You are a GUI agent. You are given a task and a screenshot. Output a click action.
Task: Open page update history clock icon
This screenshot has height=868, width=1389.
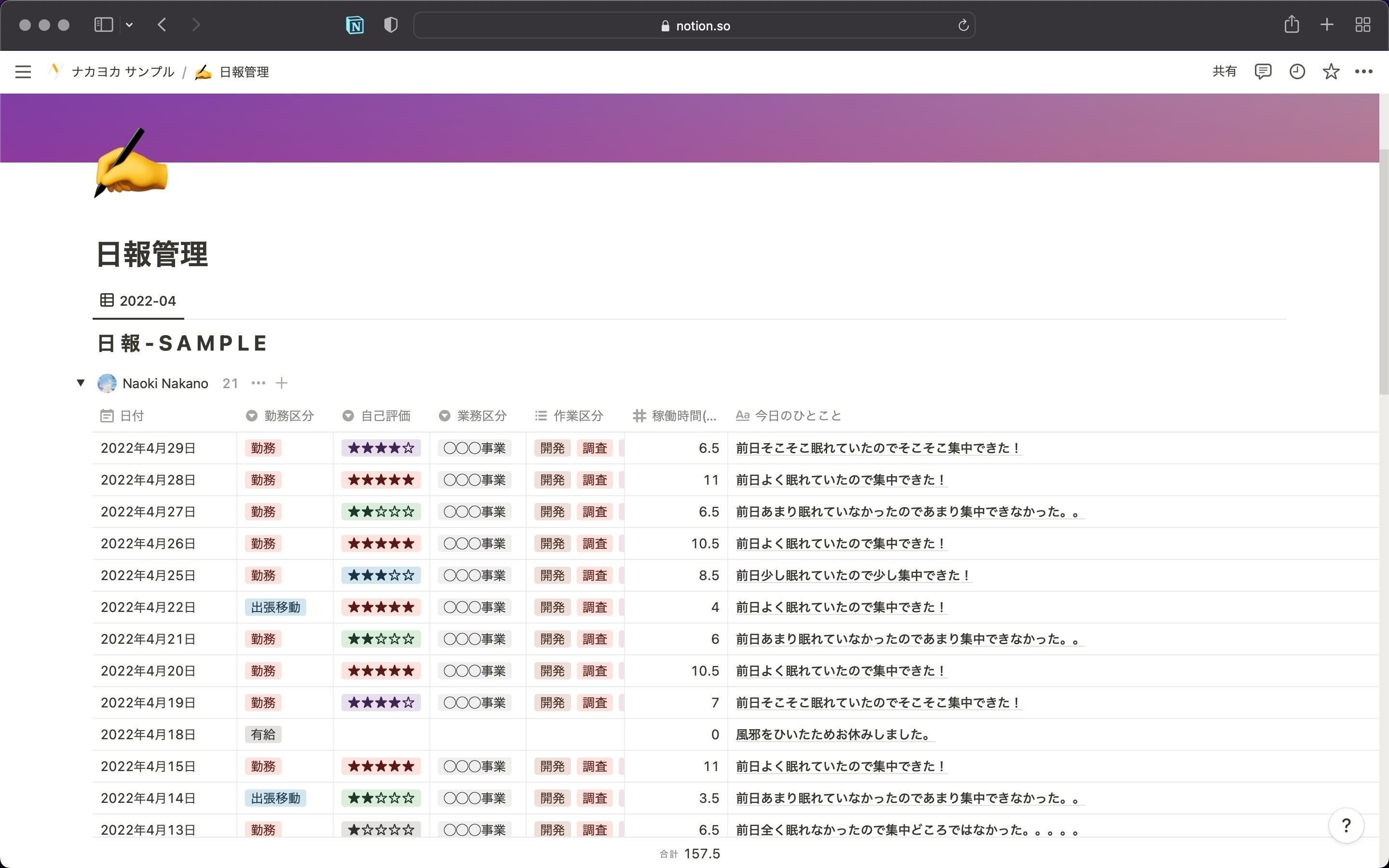pyautogui.click(x=1296, y=72)
